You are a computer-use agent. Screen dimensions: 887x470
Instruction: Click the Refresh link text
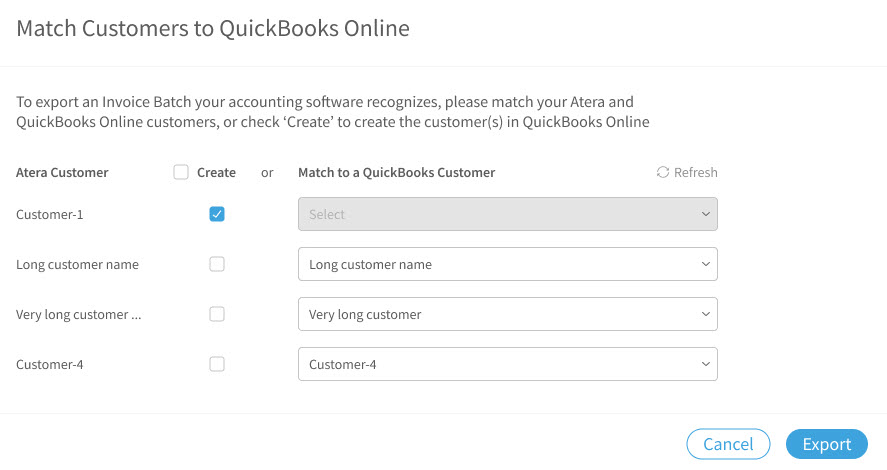point(695,172)
